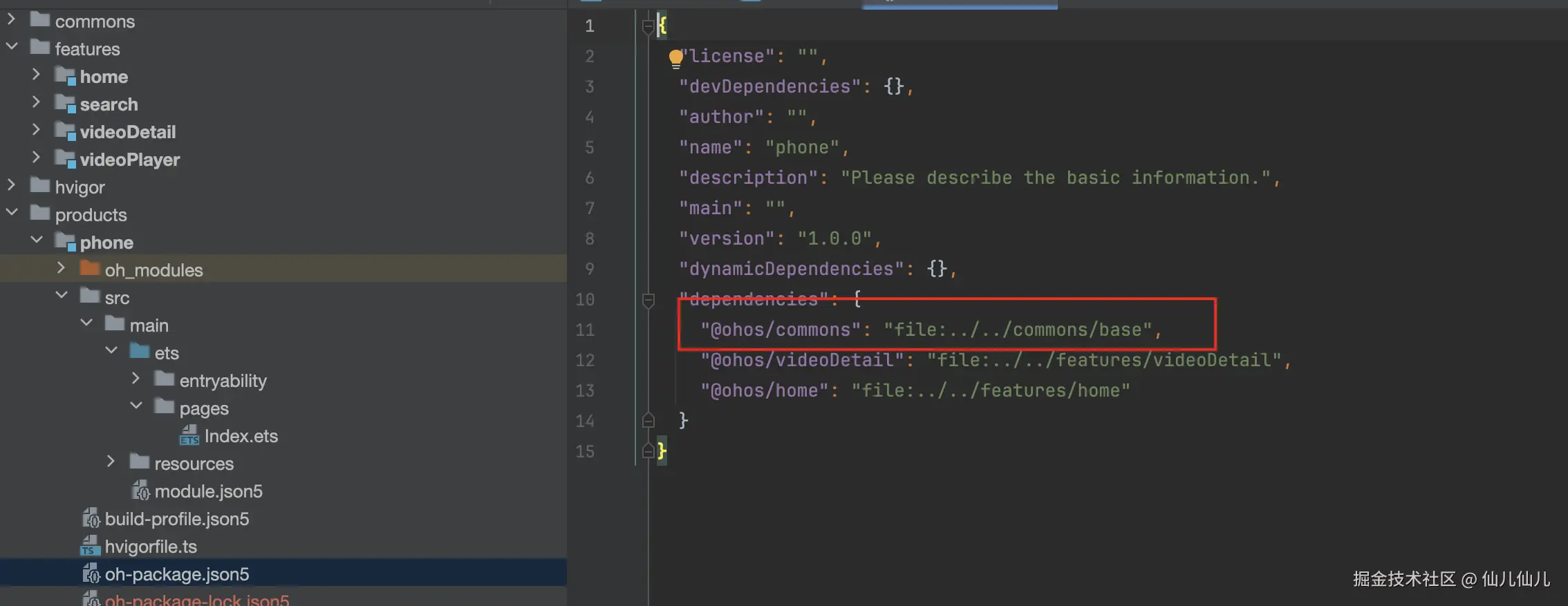This screenshot has height=606, width=1568.
Task: Select module.json5 in the tree
Action: click(x=208, y=491)
